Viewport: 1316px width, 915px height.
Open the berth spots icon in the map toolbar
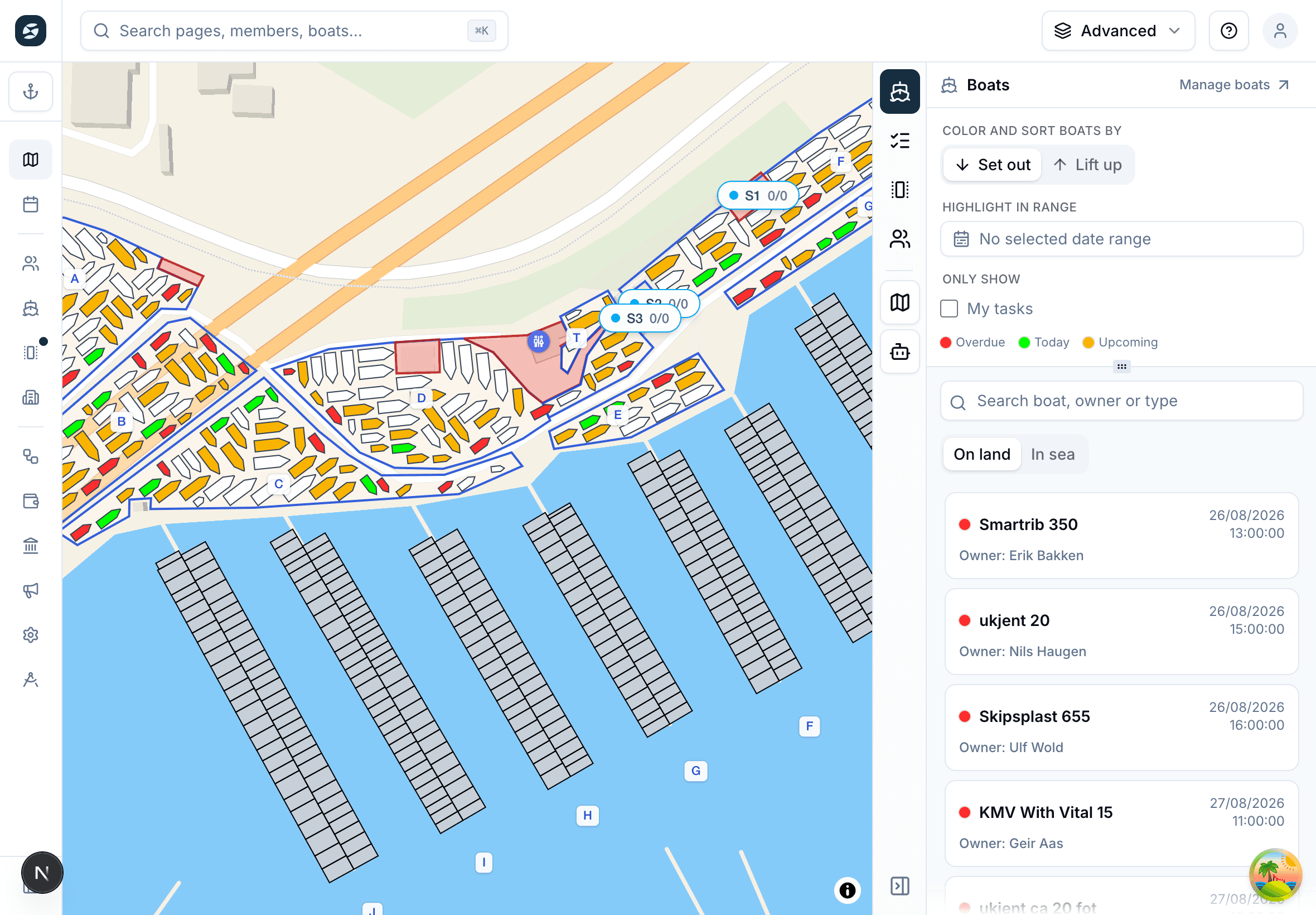tap(899, 189)
